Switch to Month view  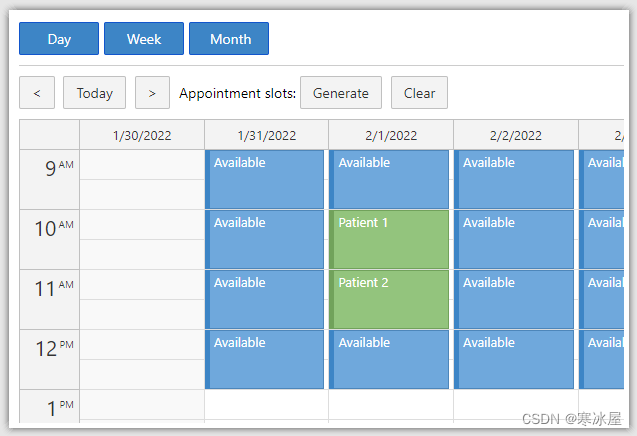point(229,39)
